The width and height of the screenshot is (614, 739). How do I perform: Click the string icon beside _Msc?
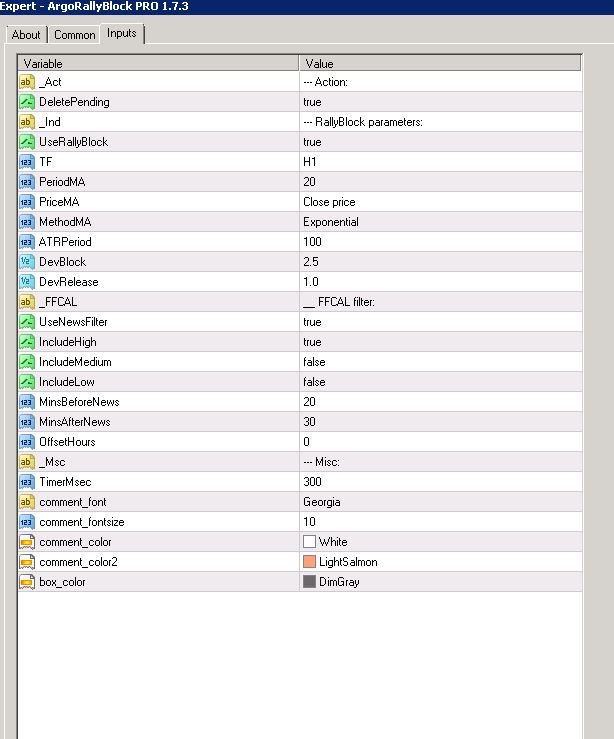coord(27,462)
